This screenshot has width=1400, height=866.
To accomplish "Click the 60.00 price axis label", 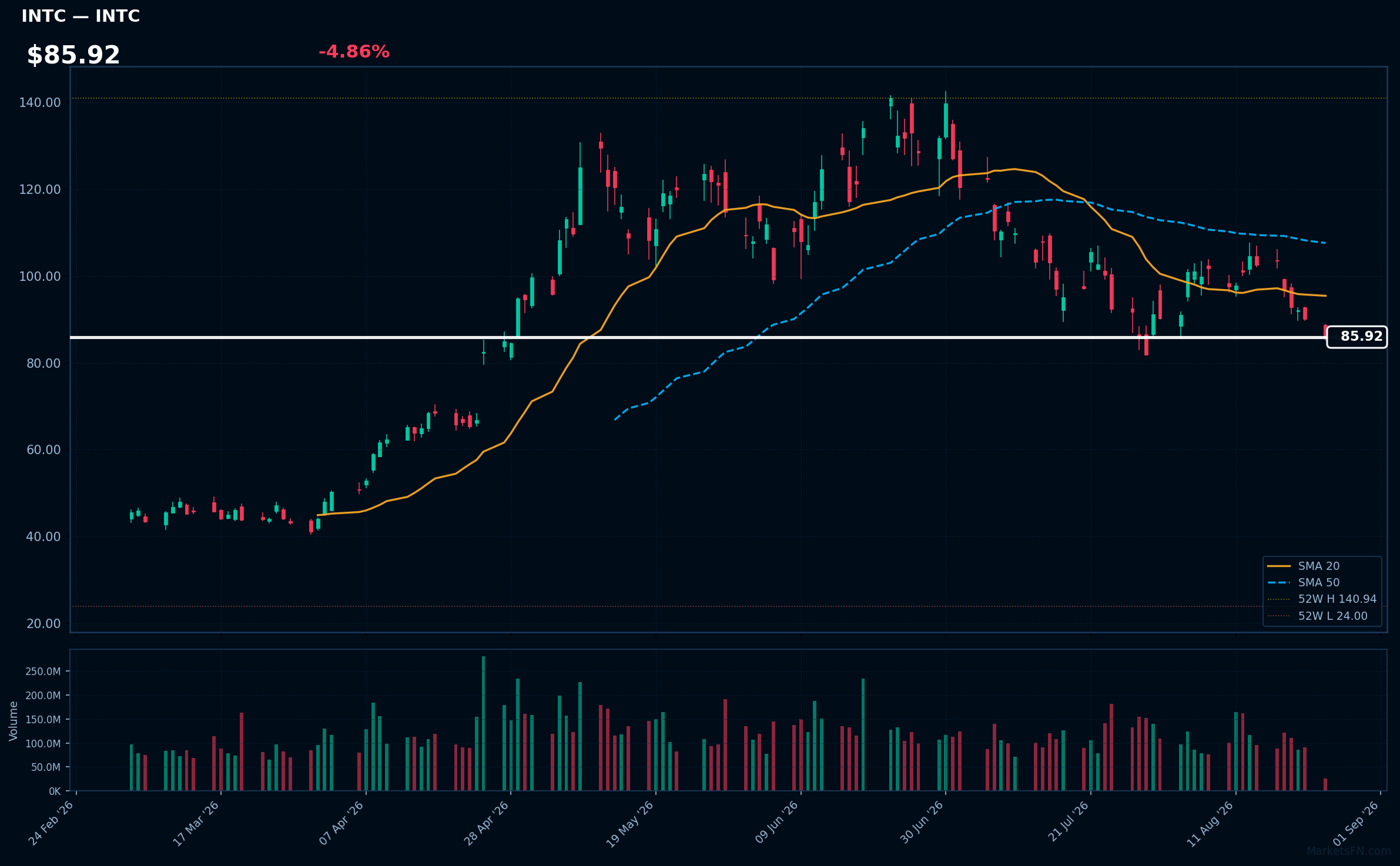I will [x=43, y=449].
